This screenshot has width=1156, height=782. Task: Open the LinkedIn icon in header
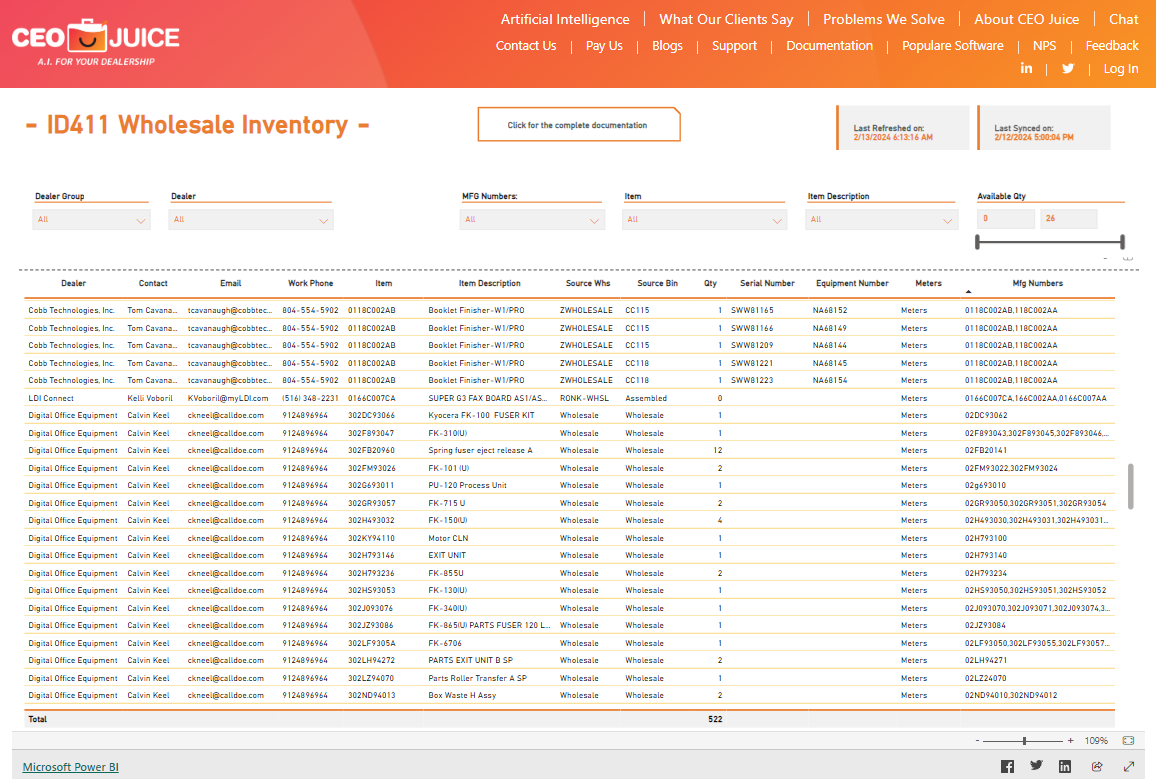click(x=1026, y=68)
